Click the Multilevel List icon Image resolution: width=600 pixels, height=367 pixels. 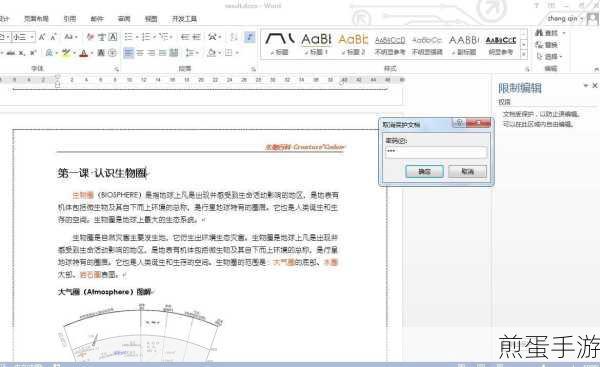coord(164,37)
